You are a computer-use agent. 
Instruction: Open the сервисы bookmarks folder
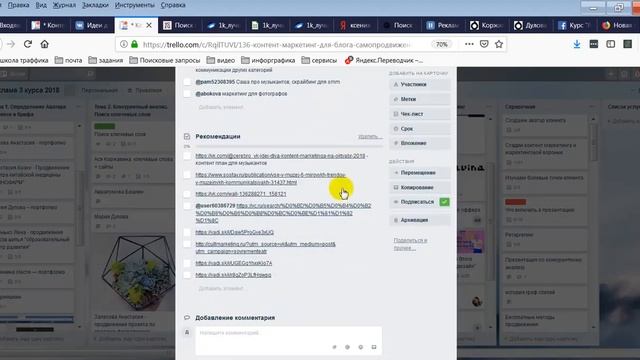pos(319,60)
